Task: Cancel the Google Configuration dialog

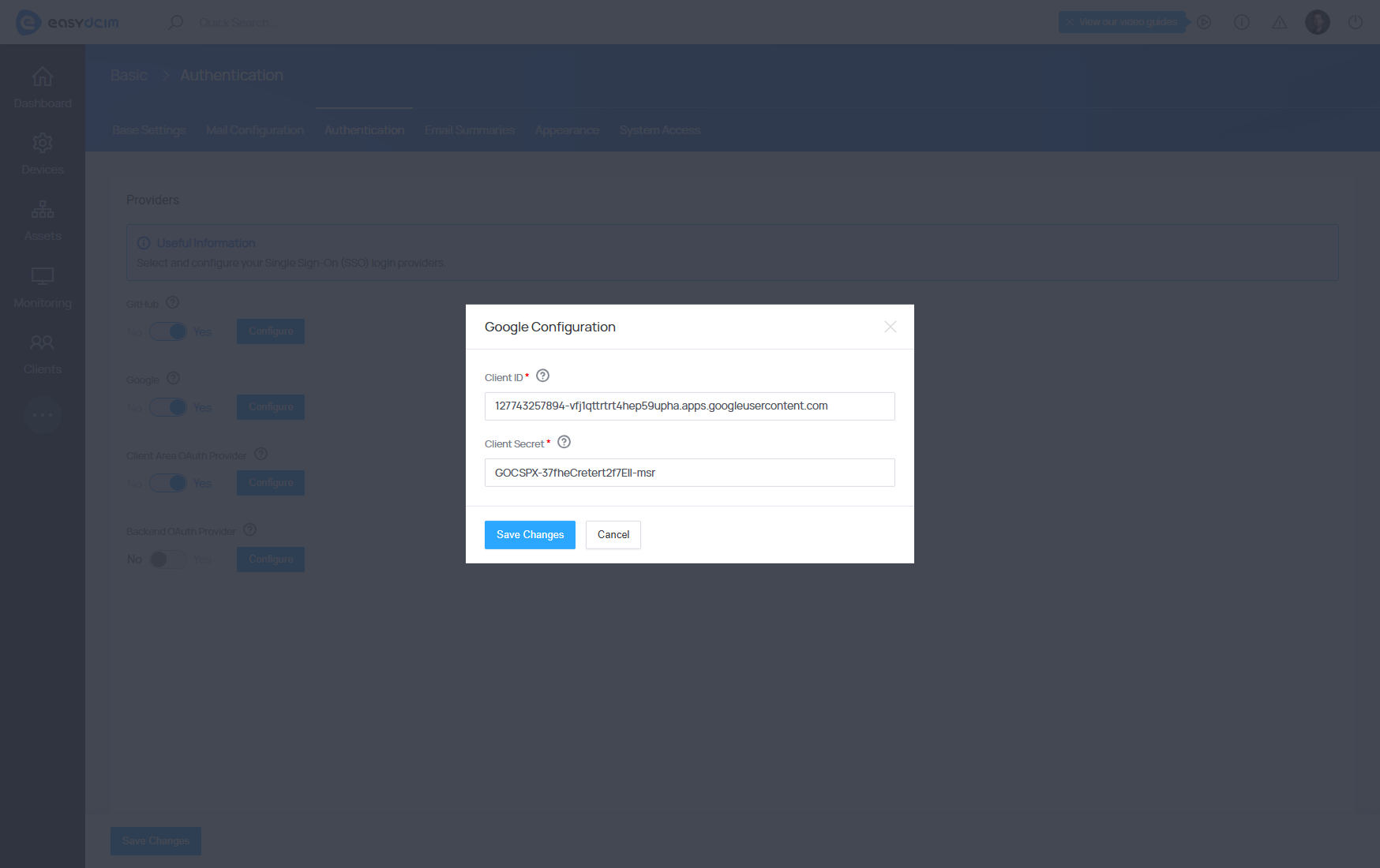Action: [613, 535]
